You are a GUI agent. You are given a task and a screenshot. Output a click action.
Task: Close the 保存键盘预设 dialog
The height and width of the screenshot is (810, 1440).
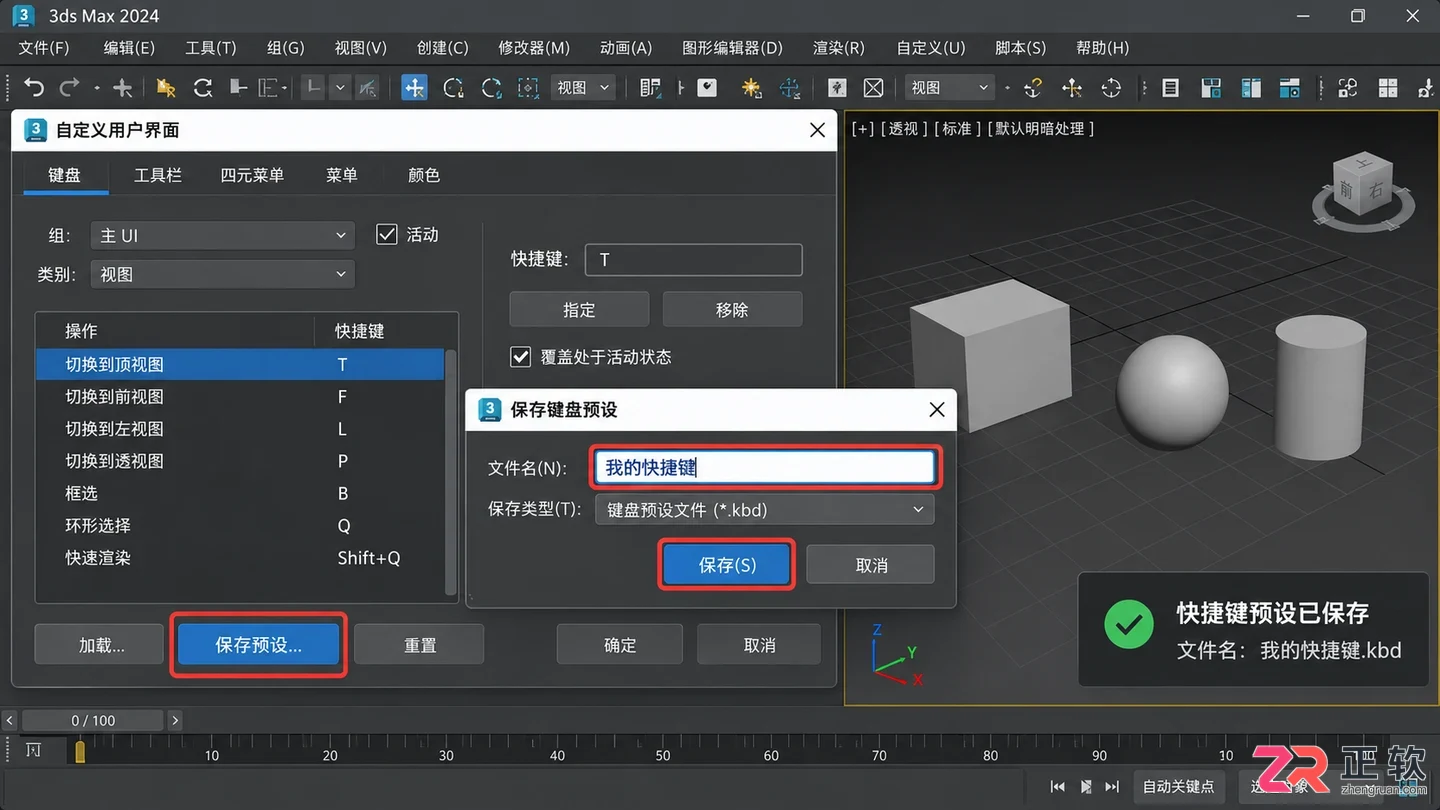click(937, 410)
